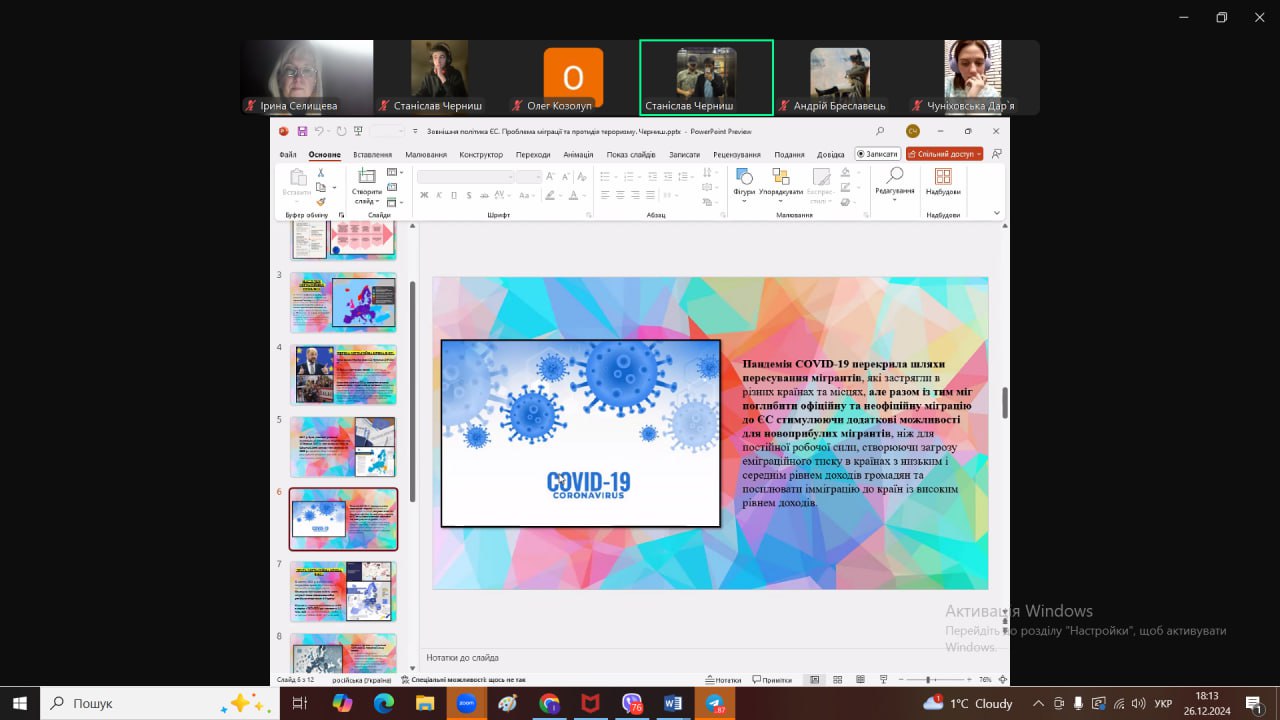Screen dimensions: 1280x720
Task: Click the zoom slider handle
Action: pos(928,680)
